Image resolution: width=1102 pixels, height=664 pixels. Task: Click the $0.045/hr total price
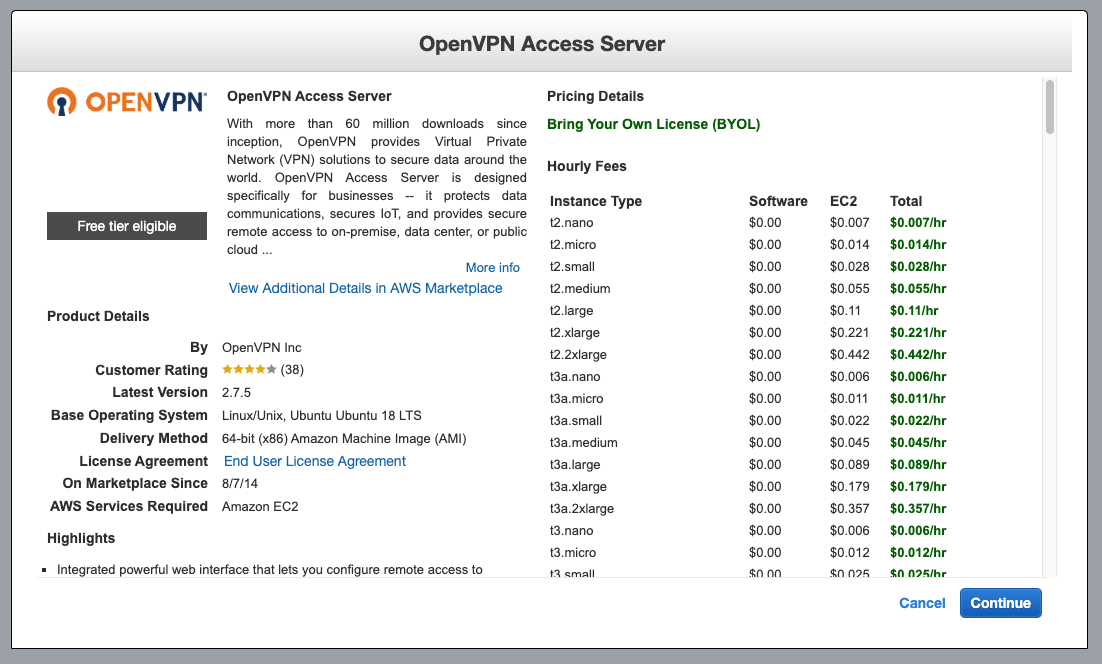[918, 443]
